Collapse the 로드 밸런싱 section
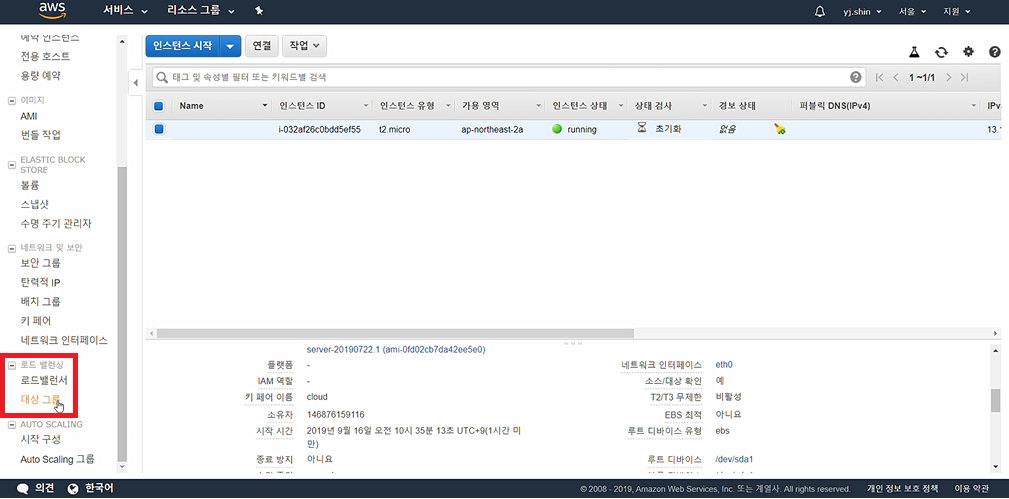The height and width of the screenshot is (499, 1009). click(x=11, y=365)
